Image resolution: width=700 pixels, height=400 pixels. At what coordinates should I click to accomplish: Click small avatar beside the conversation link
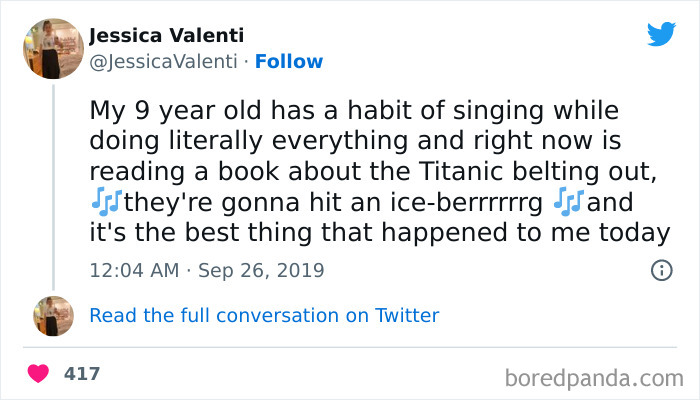pyautogui.click(x=53, y=315)
